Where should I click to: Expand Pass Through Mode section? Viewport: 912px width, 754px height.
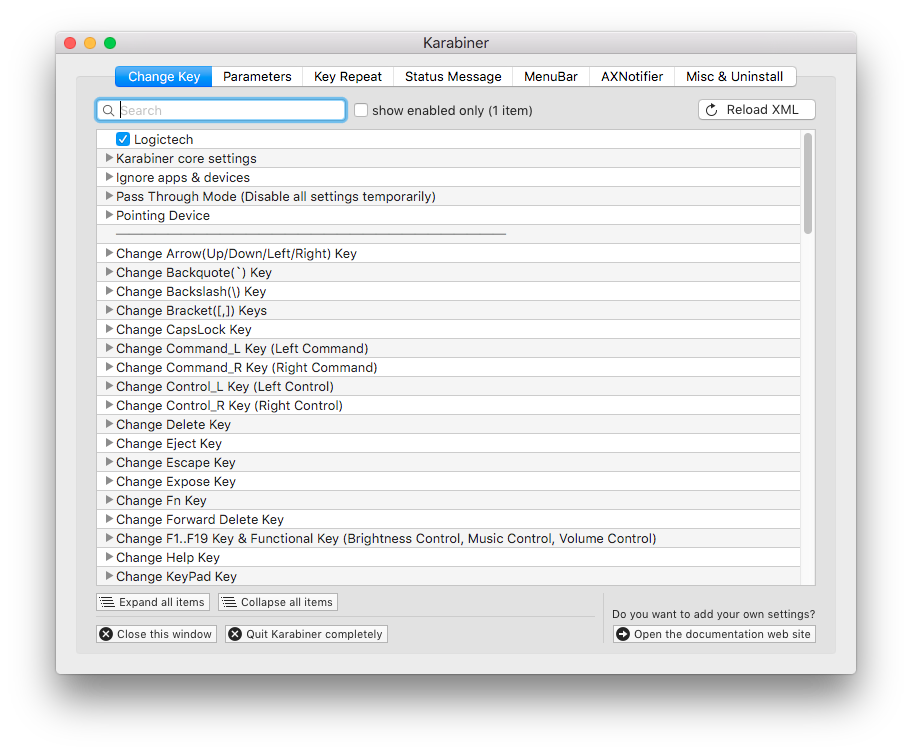pos(109,196)
